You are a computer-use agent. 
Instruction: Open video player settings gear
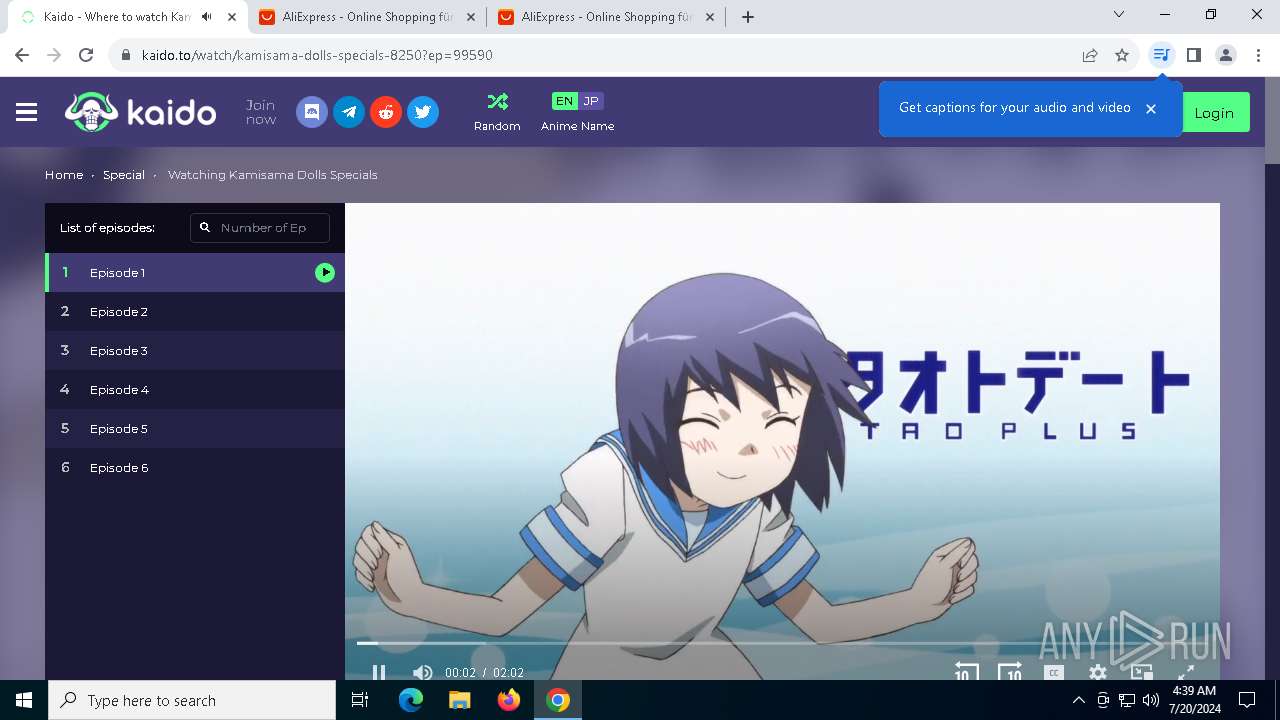pos(1098,673)
